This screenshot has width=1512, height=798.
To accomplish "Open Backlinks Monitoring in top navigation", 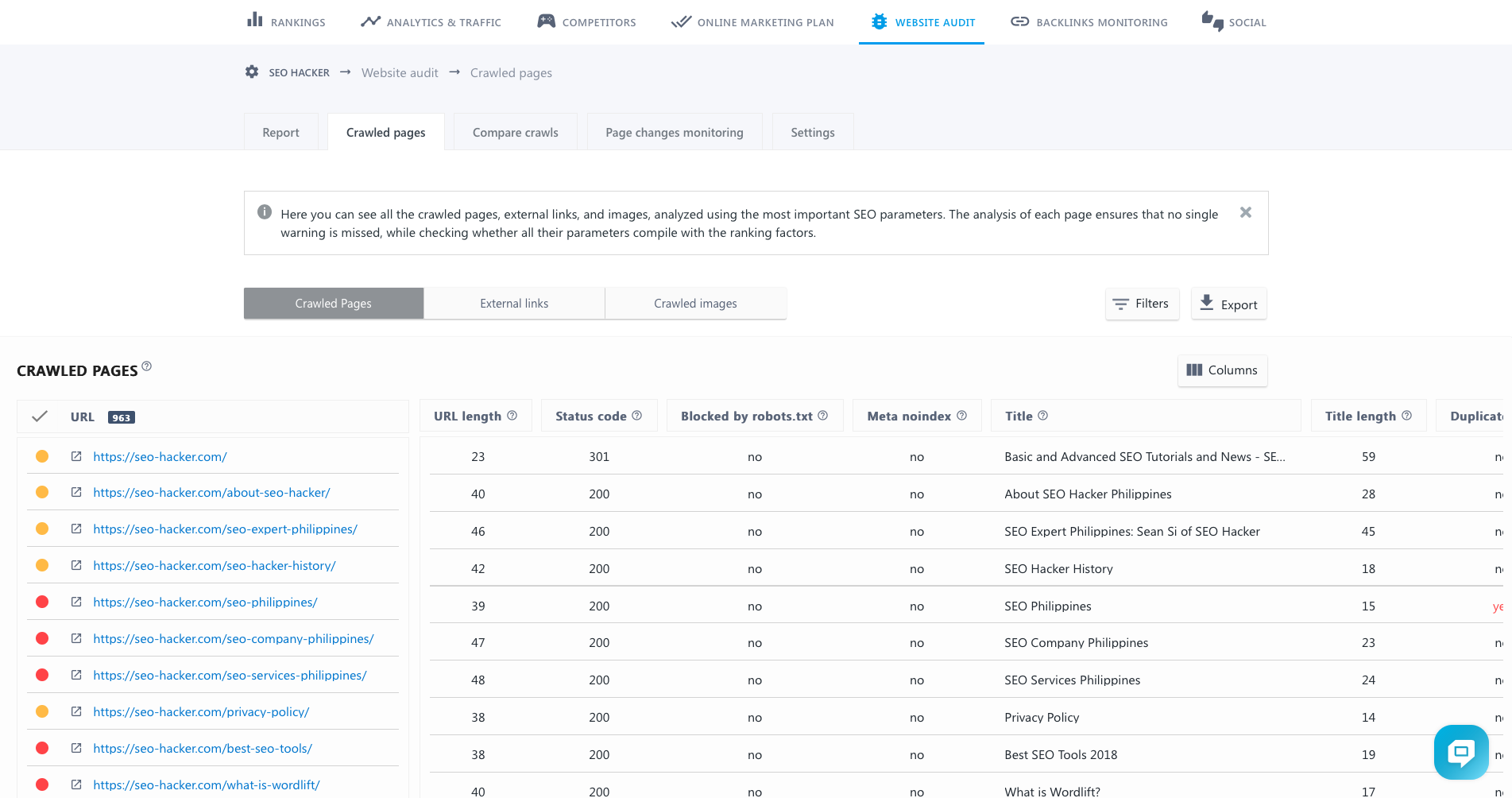I will click(x=1089, y=22).
